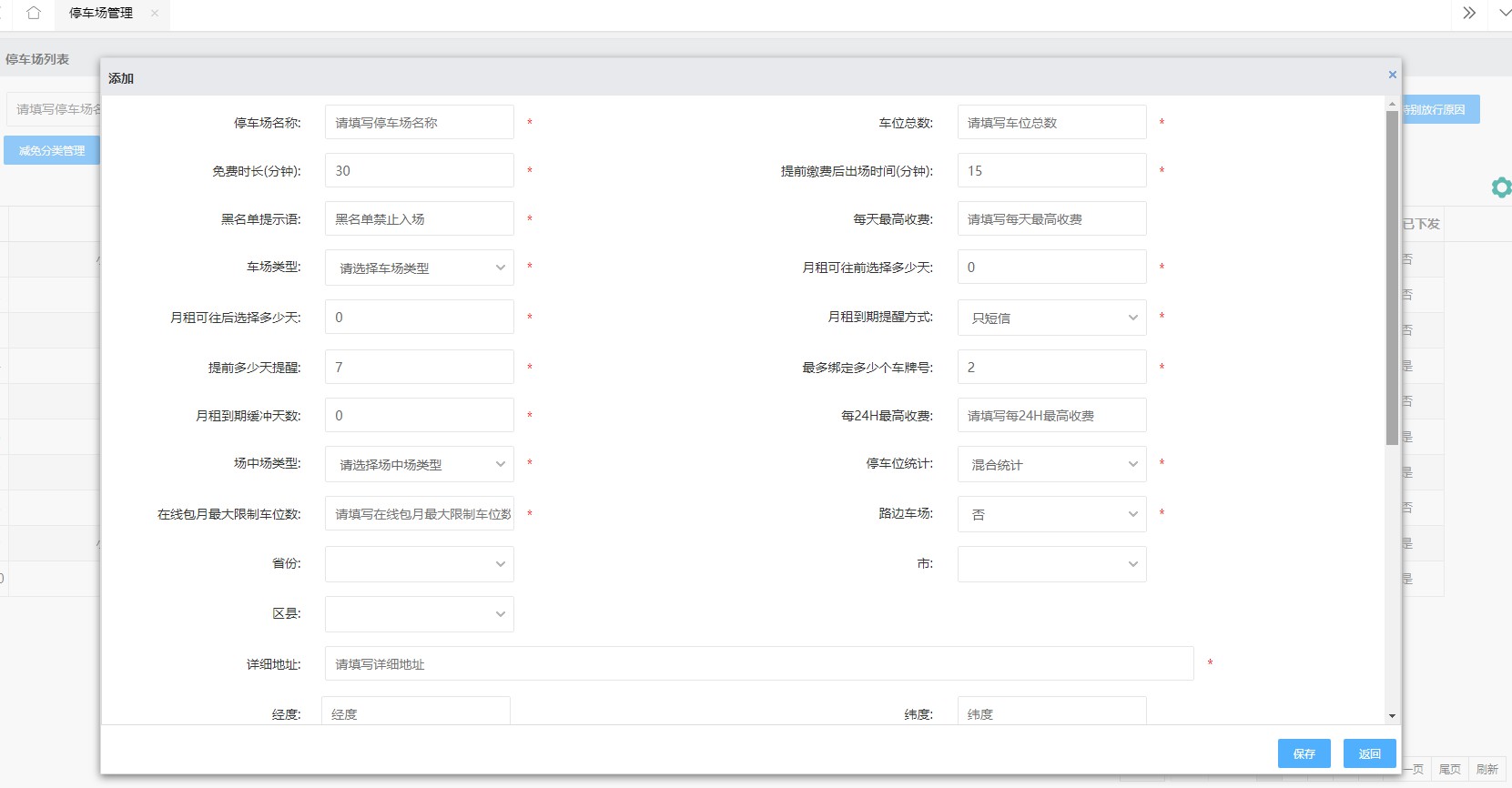
Task: Edit the 免费时长(分钟) field
Action: pos(420,170)
